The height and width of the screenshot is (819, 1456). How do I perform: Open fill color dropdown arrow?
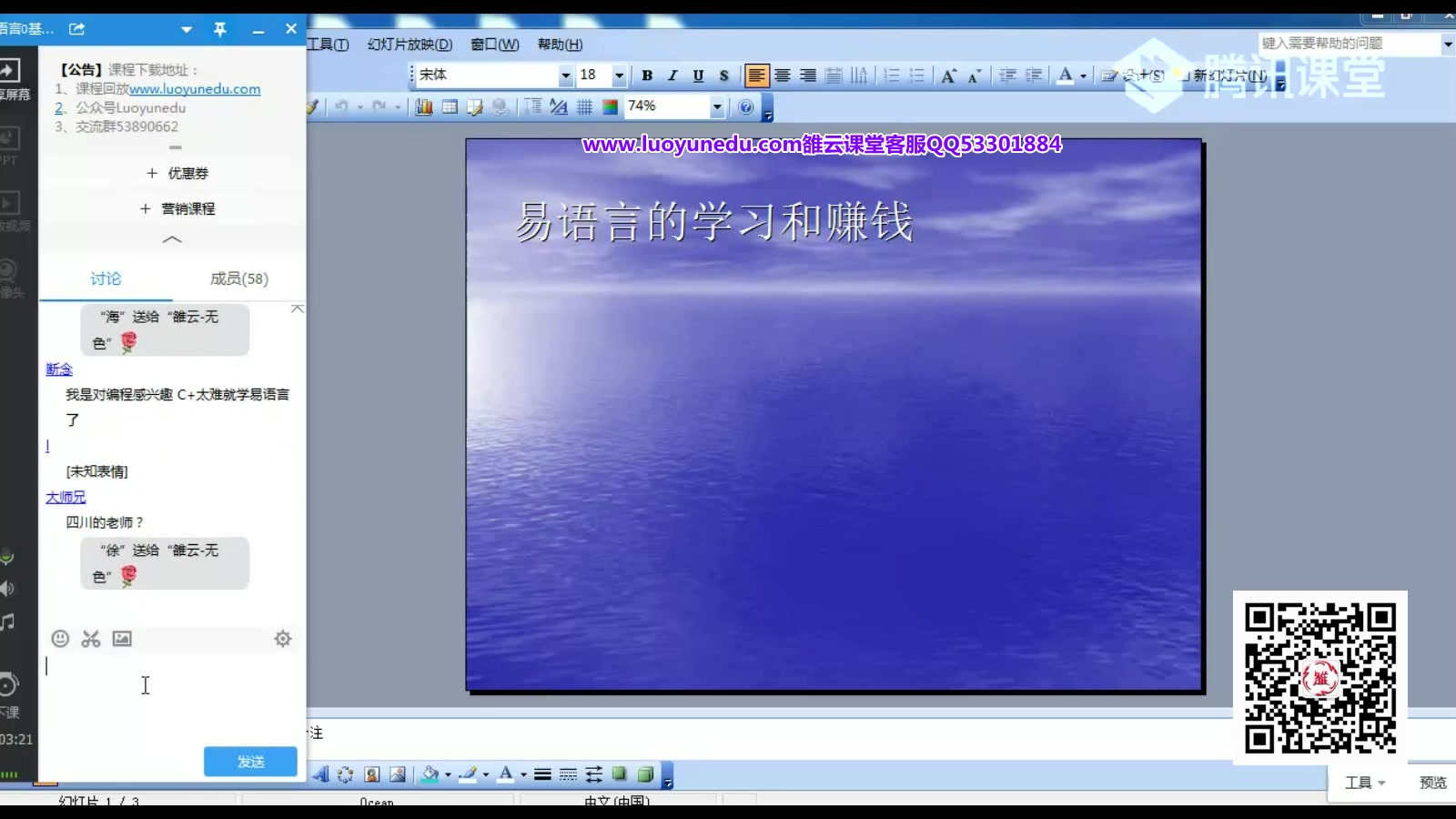coord(448,774)
